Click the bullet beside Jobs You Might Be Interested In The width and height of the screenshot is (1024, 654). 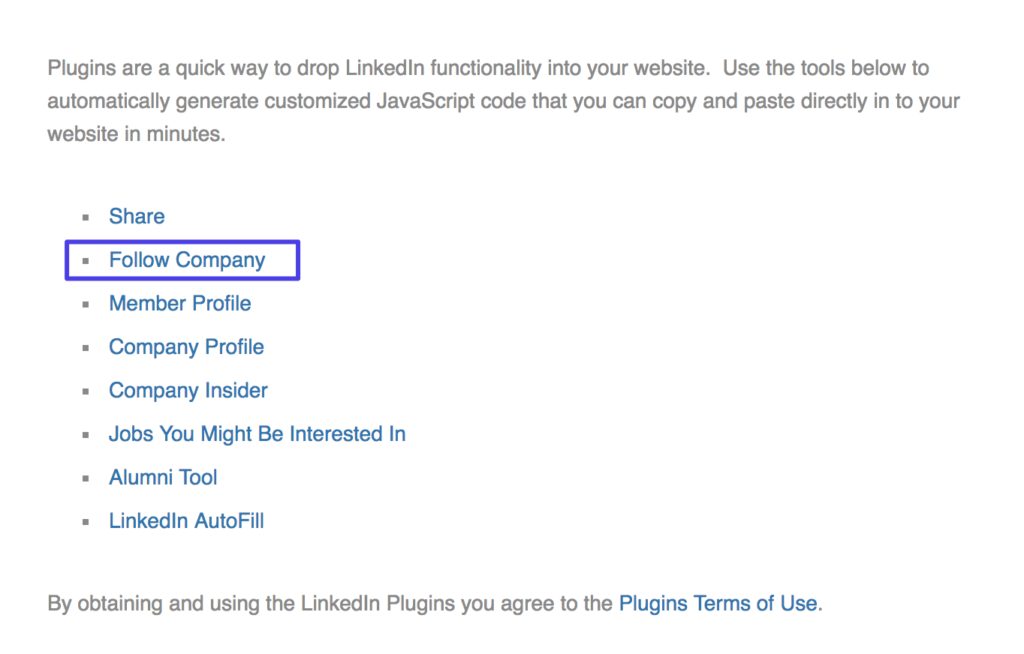pyautogui.click(x=86, y=435)
